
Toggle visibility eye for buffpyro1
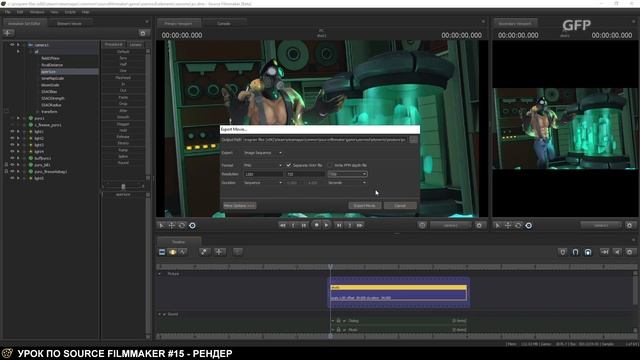coord(12,158)
